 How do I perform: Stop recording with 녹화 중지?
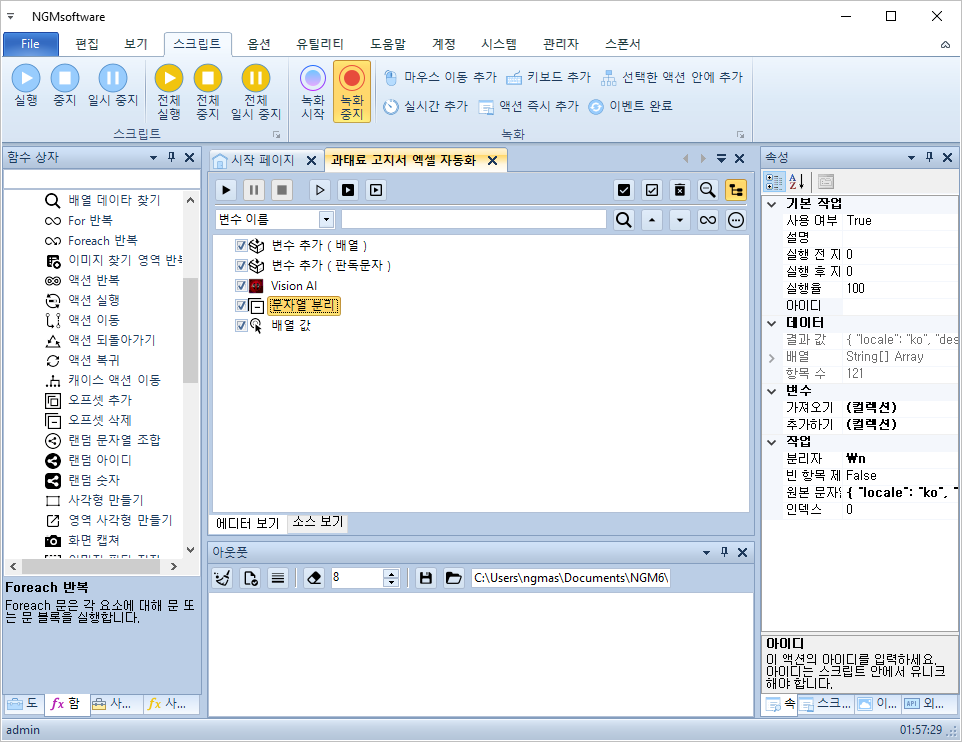pos(352,92)
